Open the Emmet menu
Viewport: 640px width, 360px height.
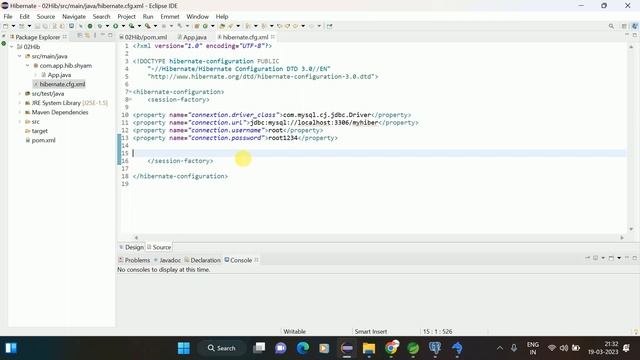click(170, 16)
